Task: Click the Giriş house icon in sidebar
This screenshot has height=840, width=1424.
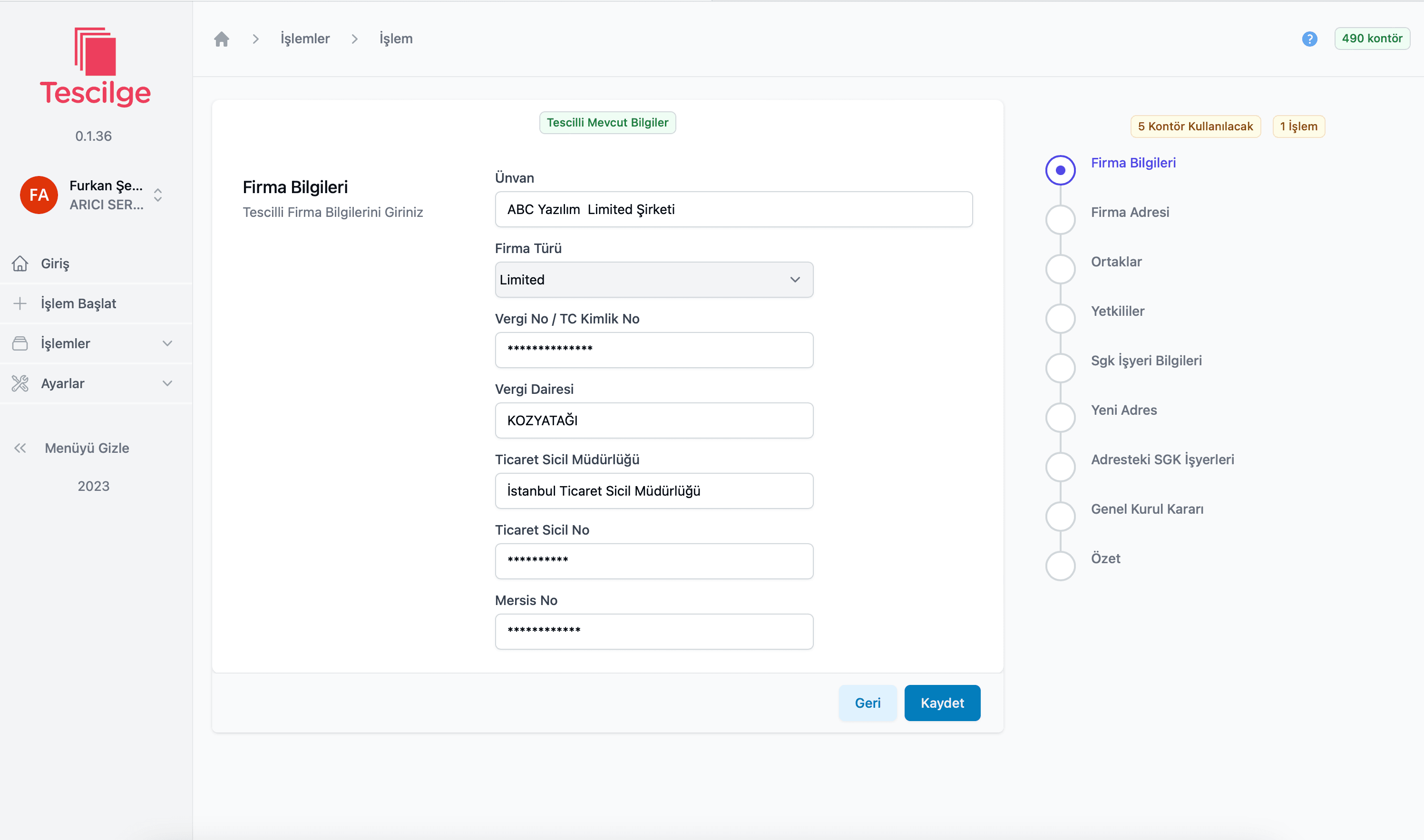Action: point(20,263)
